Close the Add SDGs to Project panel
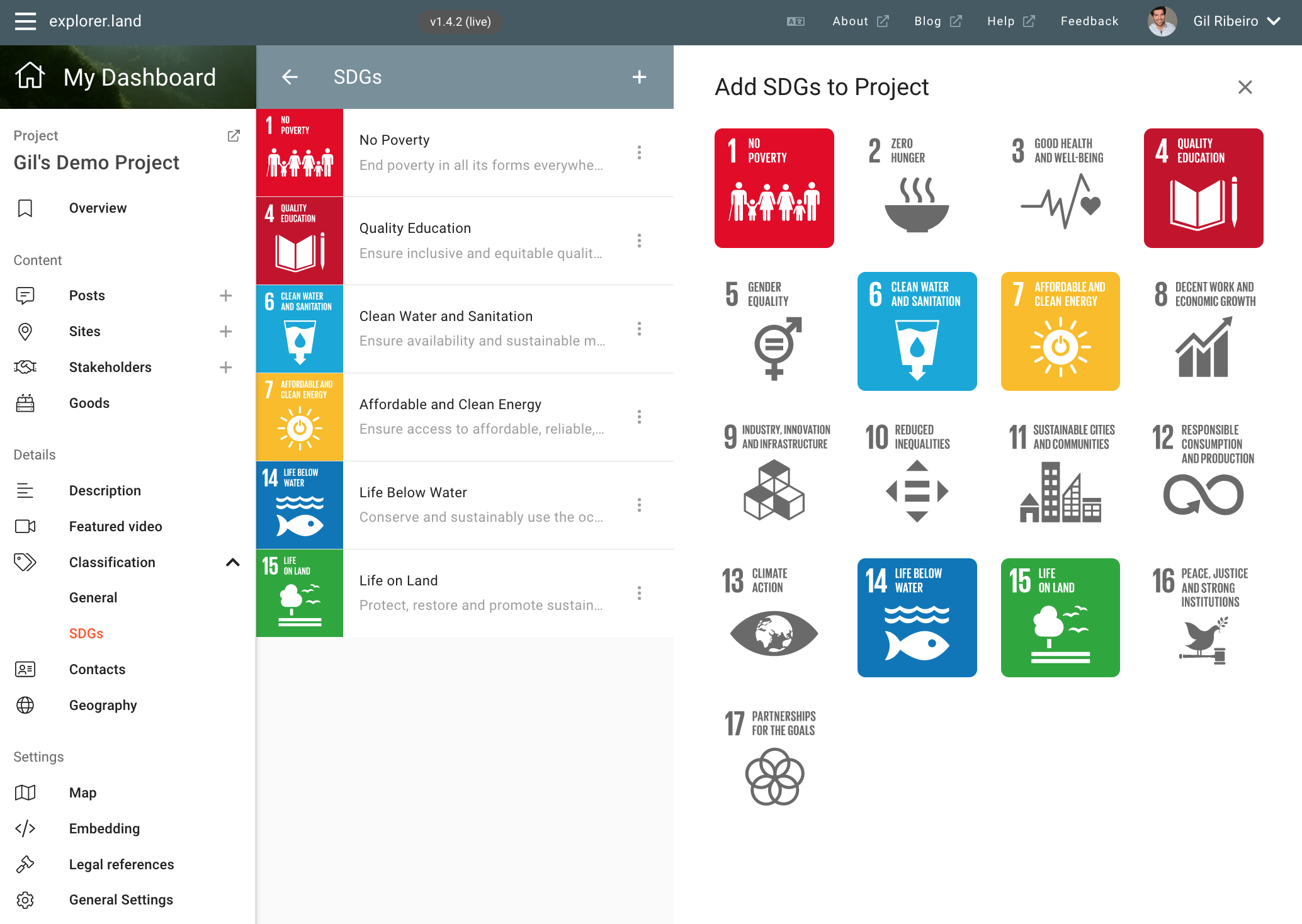This screenshot has height=924, width=1302. coord(1245,87)
